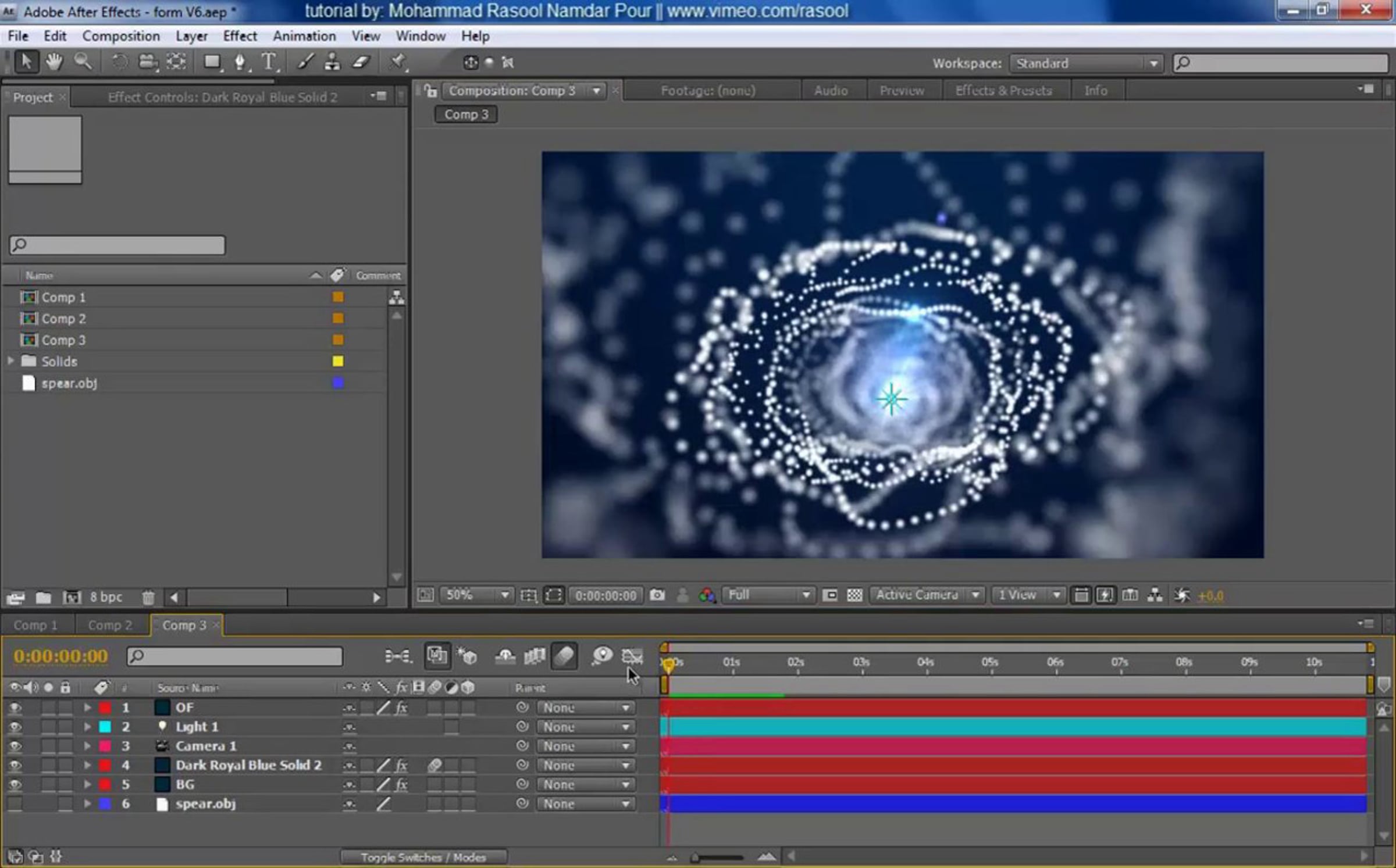Hide the OF layer eye
Image resolution: width=1396 pixels, height=868 pixels.
coord(15,708)
